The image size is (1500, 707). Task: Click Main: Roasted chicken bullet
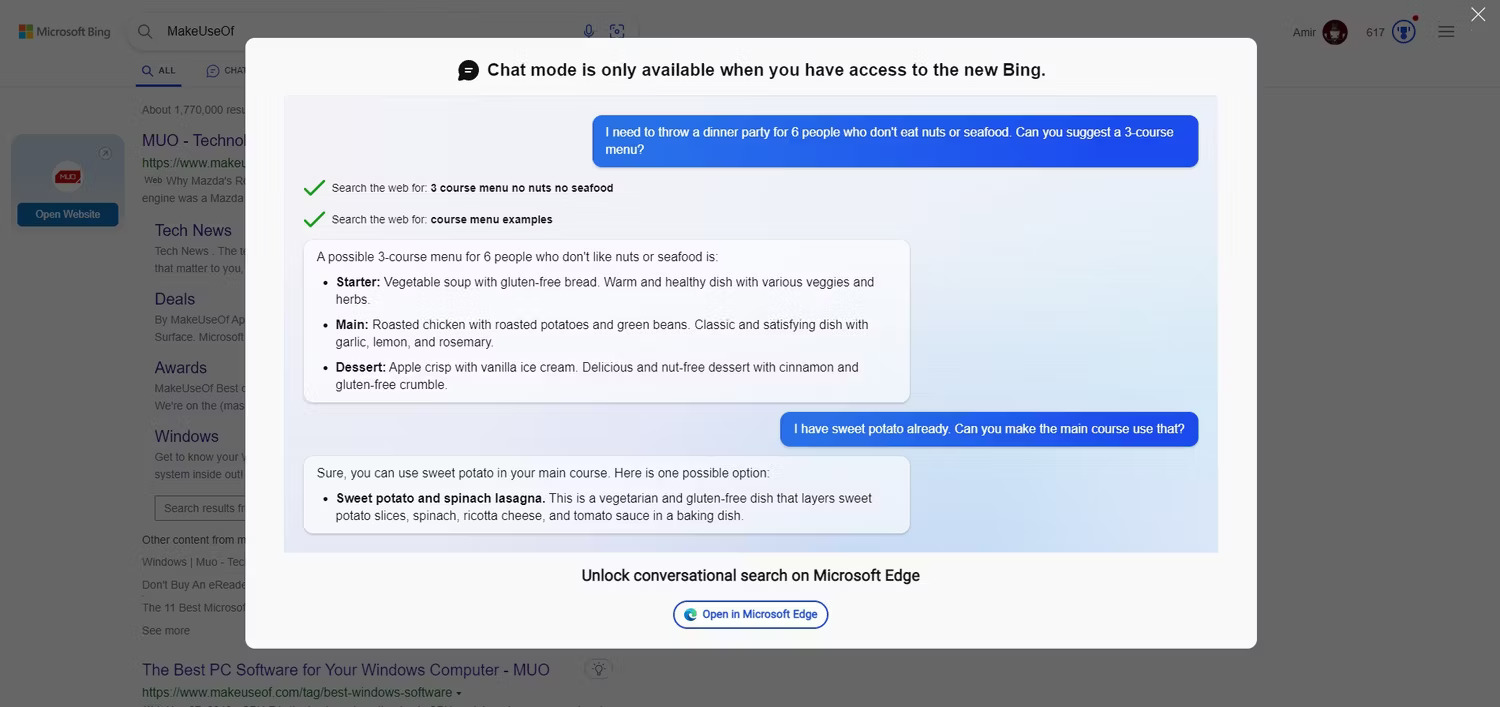(602, 334)
